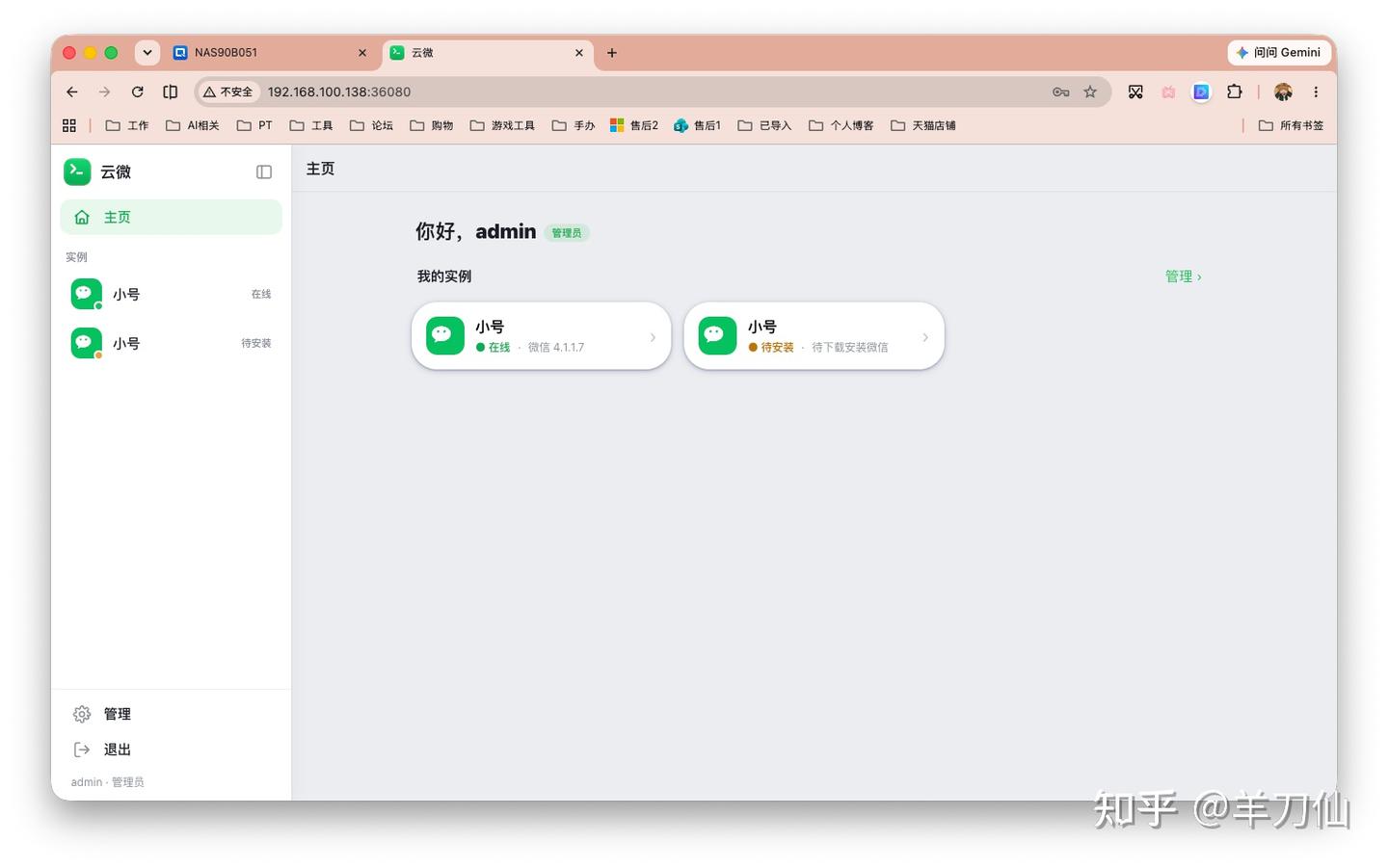Click the 不安全 site security chip
This screenshot has width=1388, height=868.
[228, 92]
